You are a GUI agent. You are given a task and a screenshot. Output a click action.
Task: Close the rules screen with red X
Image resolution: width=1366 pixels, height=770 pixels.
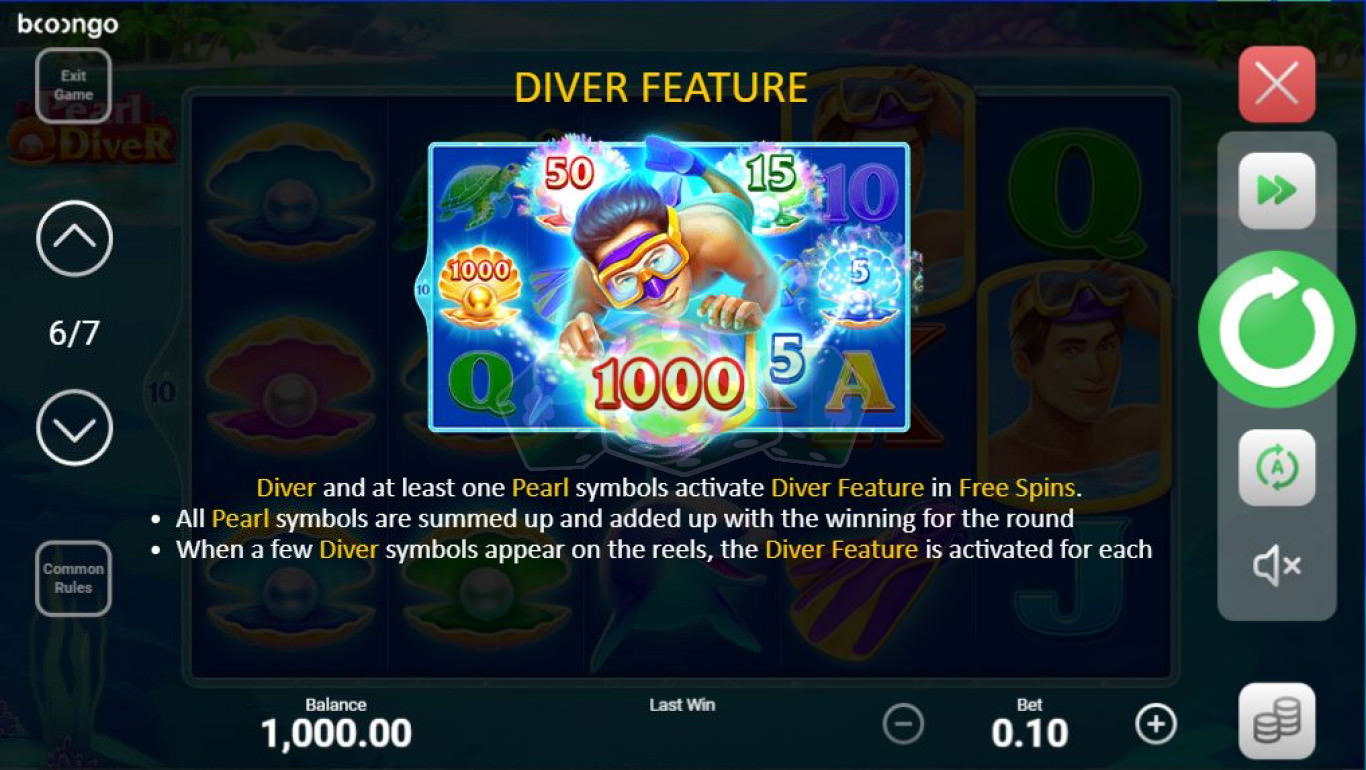1277,84
